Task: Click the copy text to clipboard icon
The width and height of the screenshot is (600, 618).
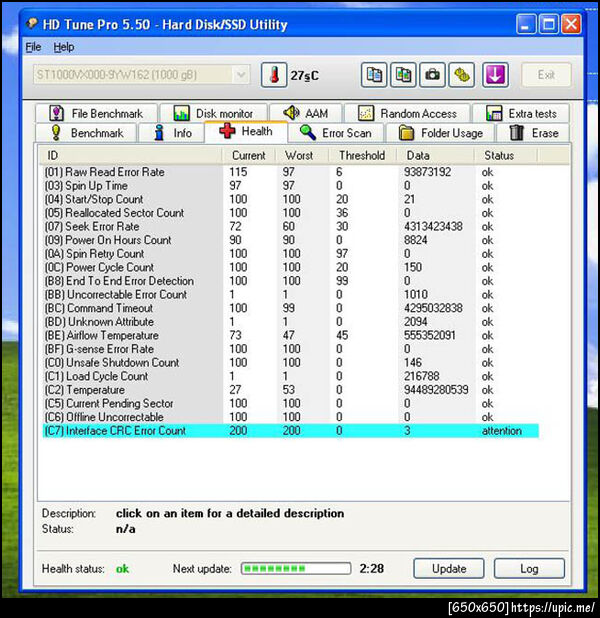Action: (374, 75)
